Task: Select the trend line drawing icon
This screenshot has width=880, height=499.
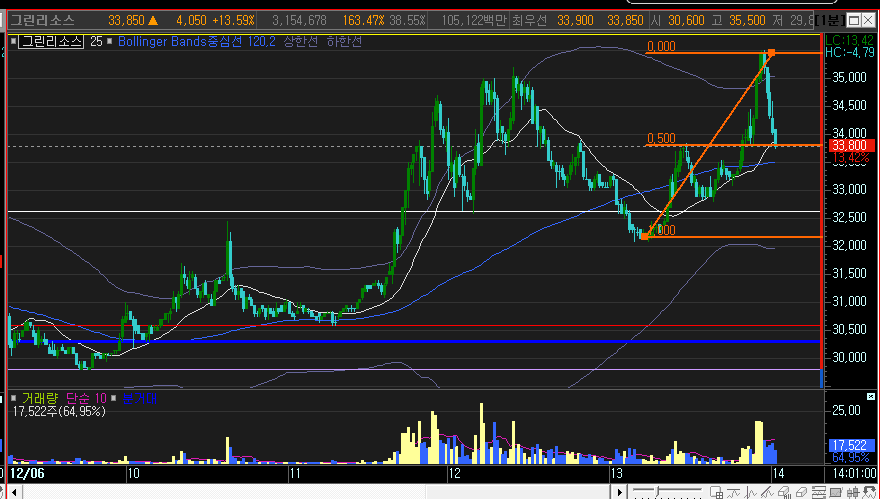Action: pyautogui.click(x=767, y=493)
